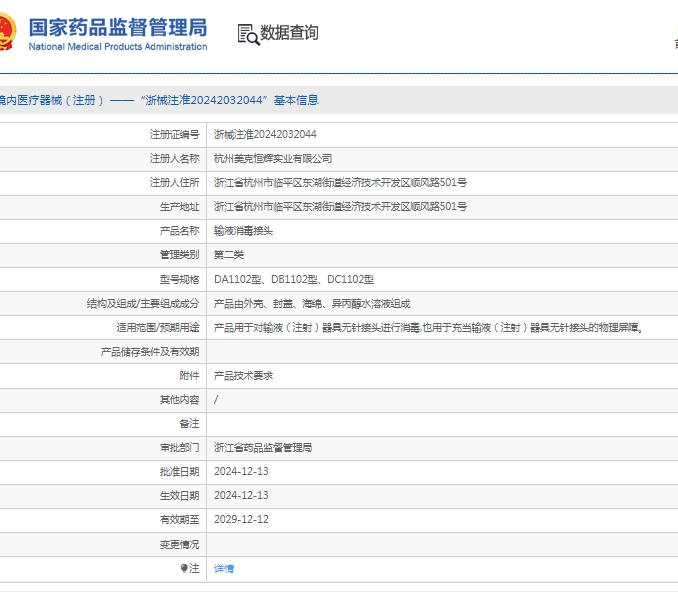Image resolution: width=678 pixels, height=594 pixels.
Task: Click management category value 第二类
Action: (x=229, y=255)
